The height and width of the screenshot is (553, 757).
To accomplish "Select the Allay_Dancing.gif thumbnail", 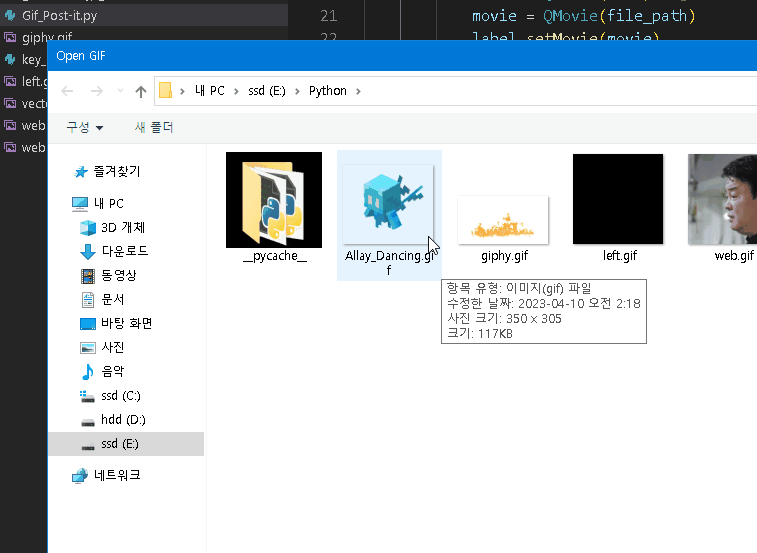I will (x=389, y=204).
